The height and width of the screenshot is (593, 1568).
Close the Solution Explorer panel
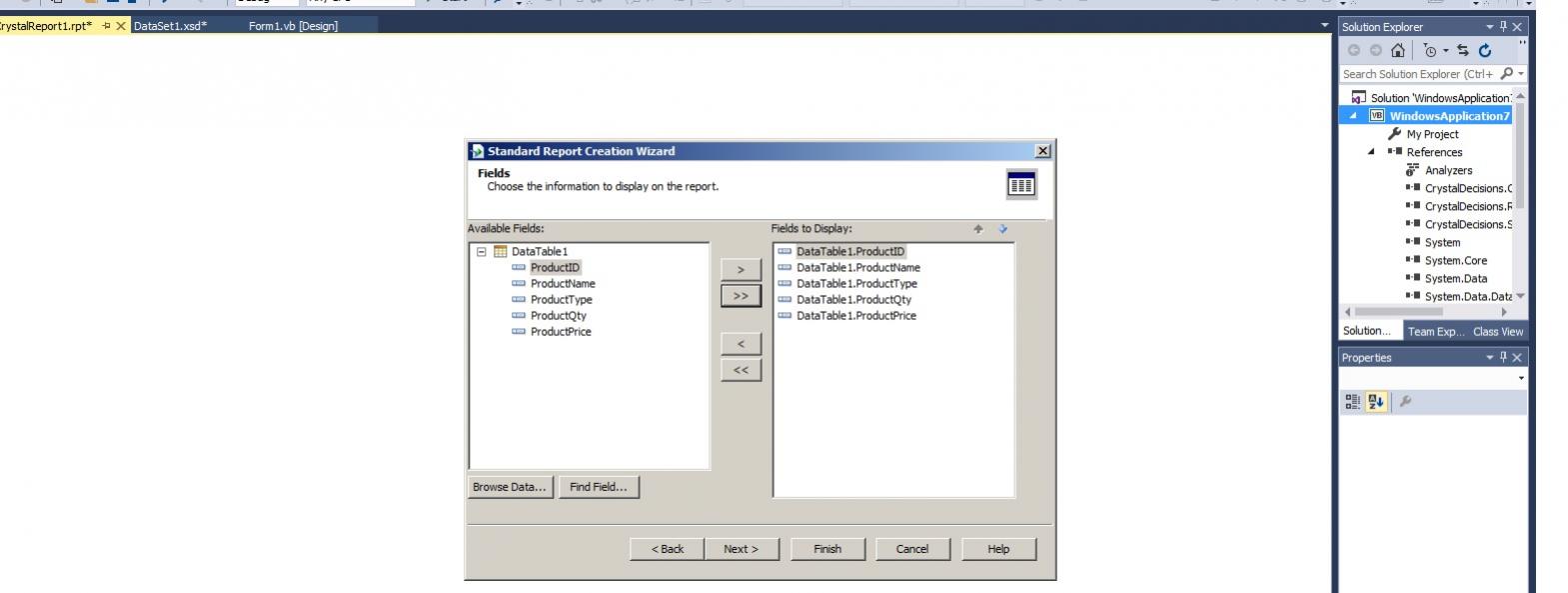(x=1517, y=27)
